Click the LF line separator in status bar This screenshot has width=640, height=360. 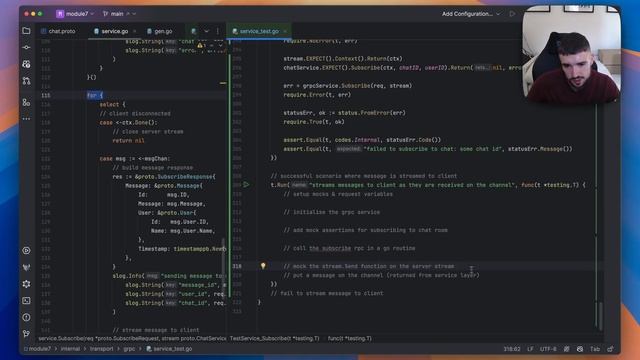point(530,349)
